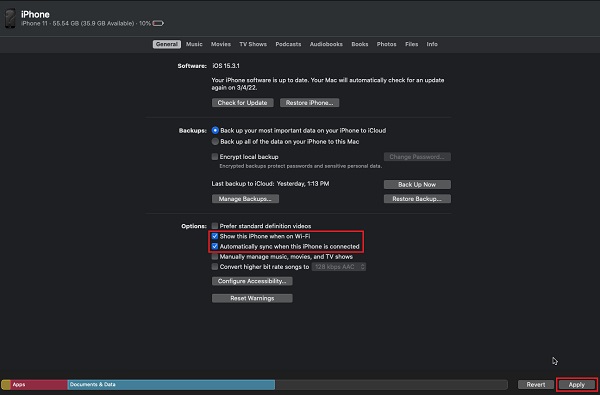Open the Movies tab
This screenshot has width=600, height=395.
(221, 44)
